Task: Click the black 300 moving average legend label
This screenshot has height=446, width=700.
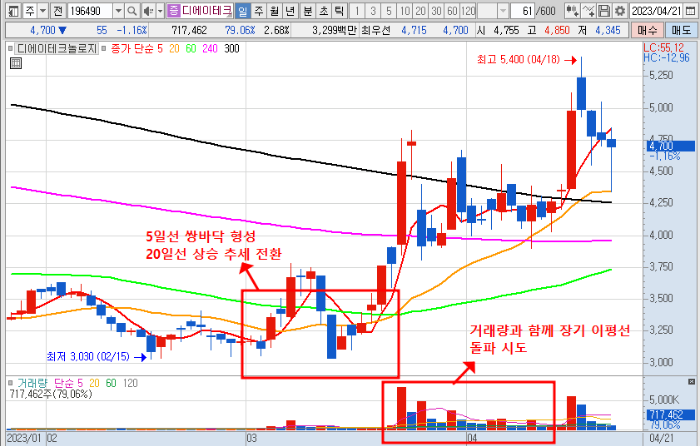Action: (232, 48)
